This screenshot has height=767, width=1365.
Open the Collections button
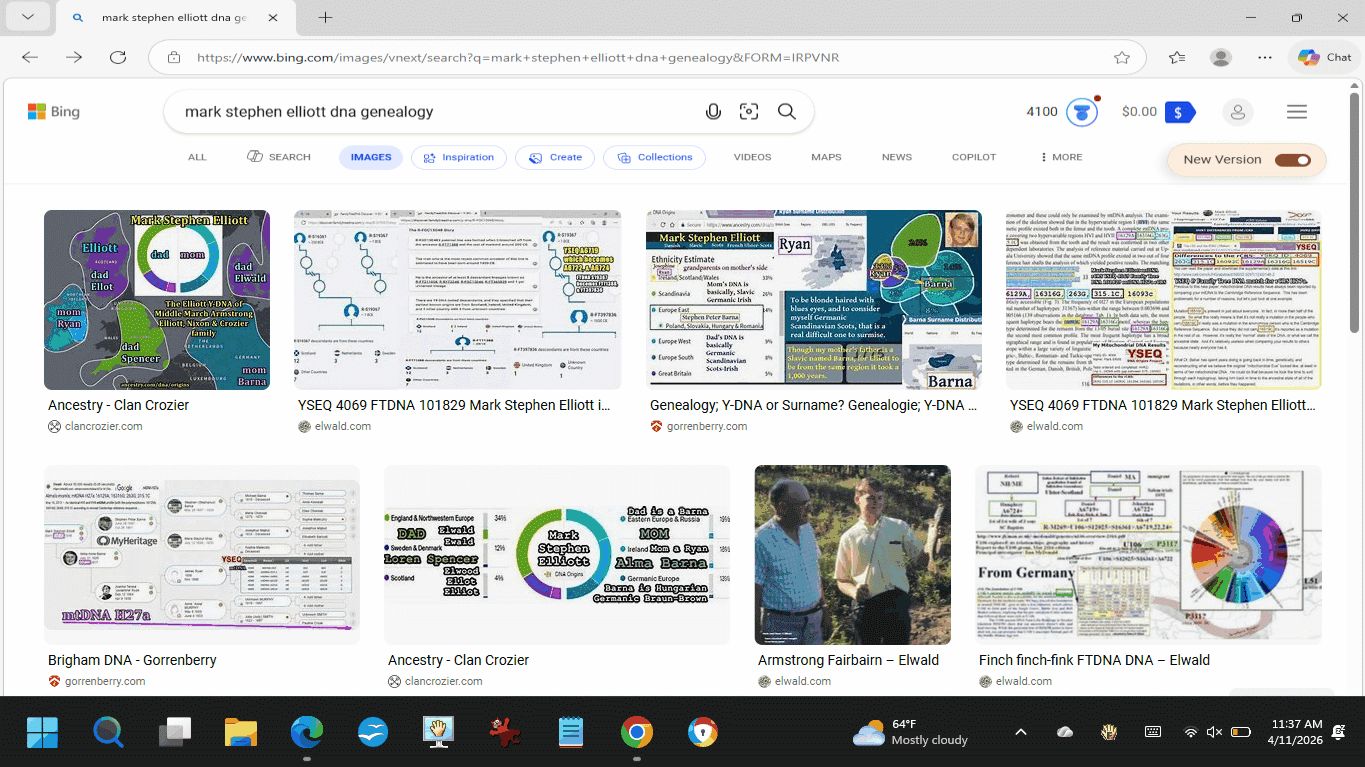pos(655,157)
